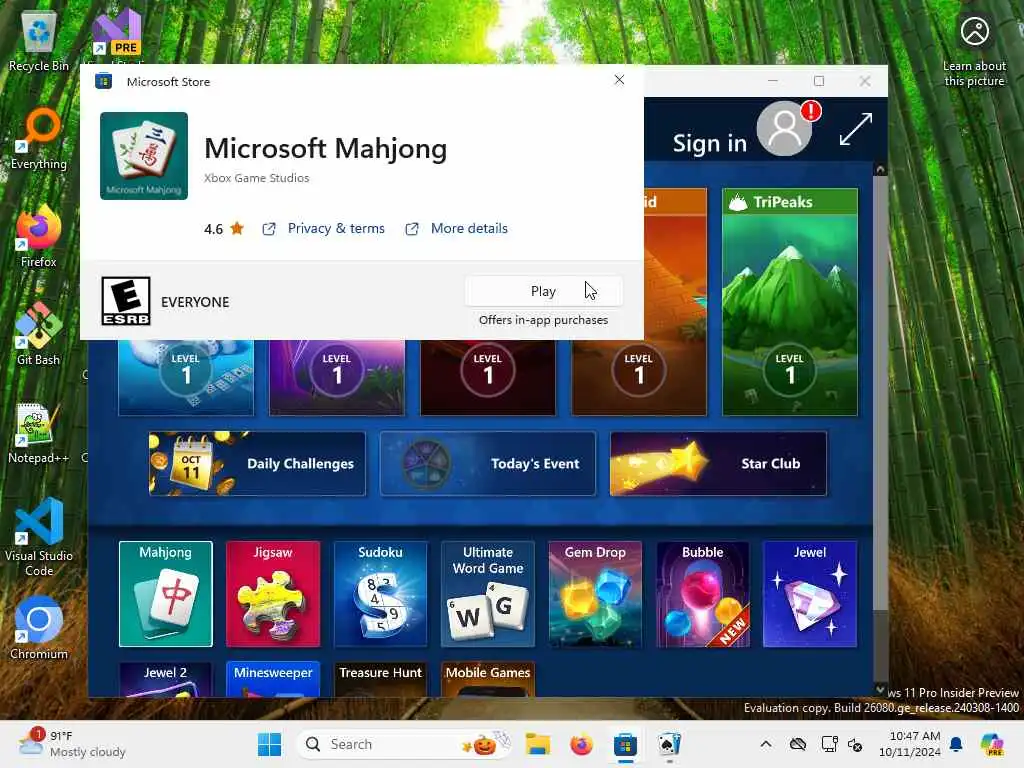Screen dimensions: 1024x768
Task: Close the Microsoft Store popup
Action: click(619, 80)
